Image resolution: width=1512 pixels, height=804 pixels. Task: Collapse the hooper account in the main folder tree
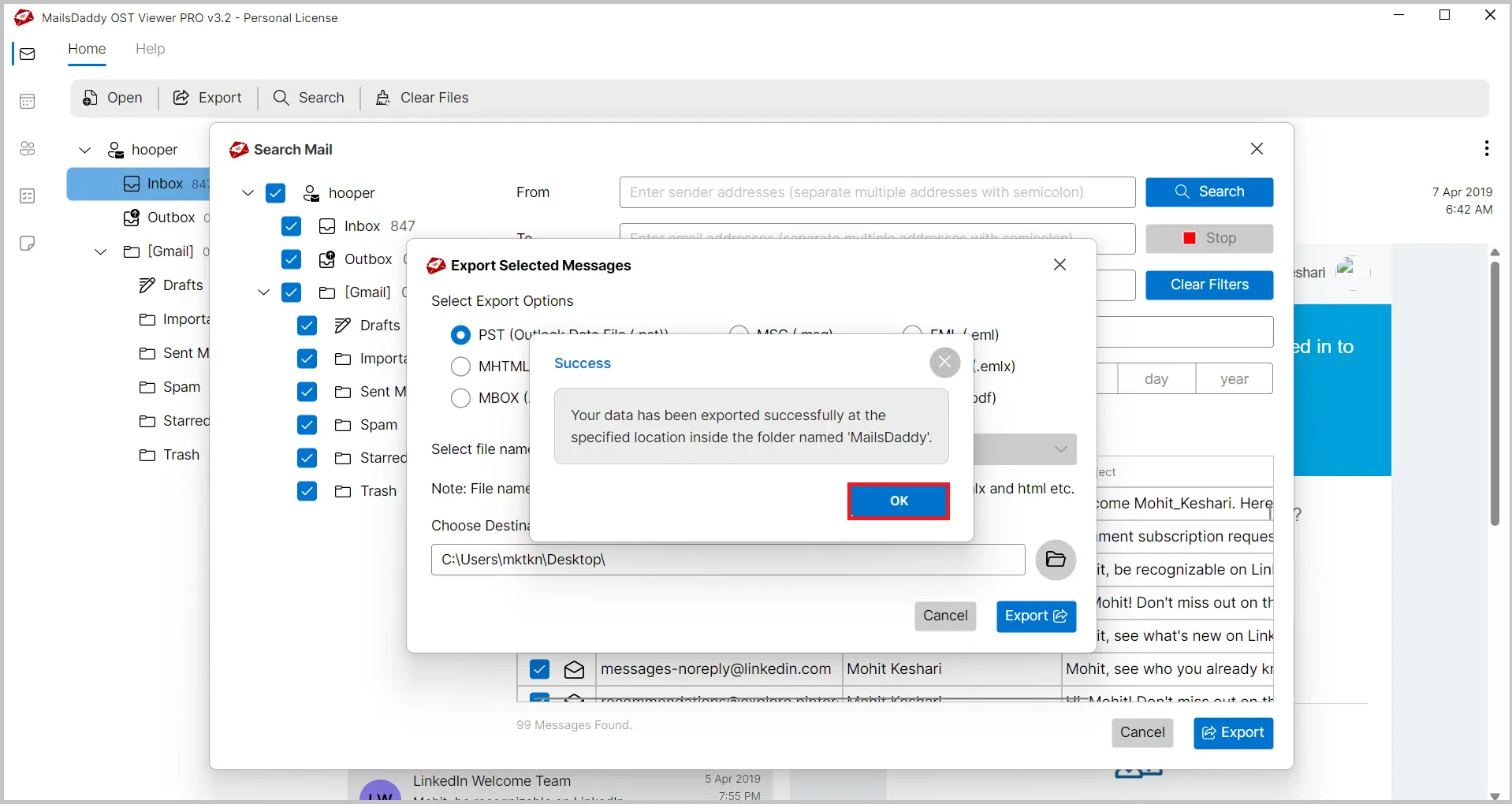(x=85, y=150)
